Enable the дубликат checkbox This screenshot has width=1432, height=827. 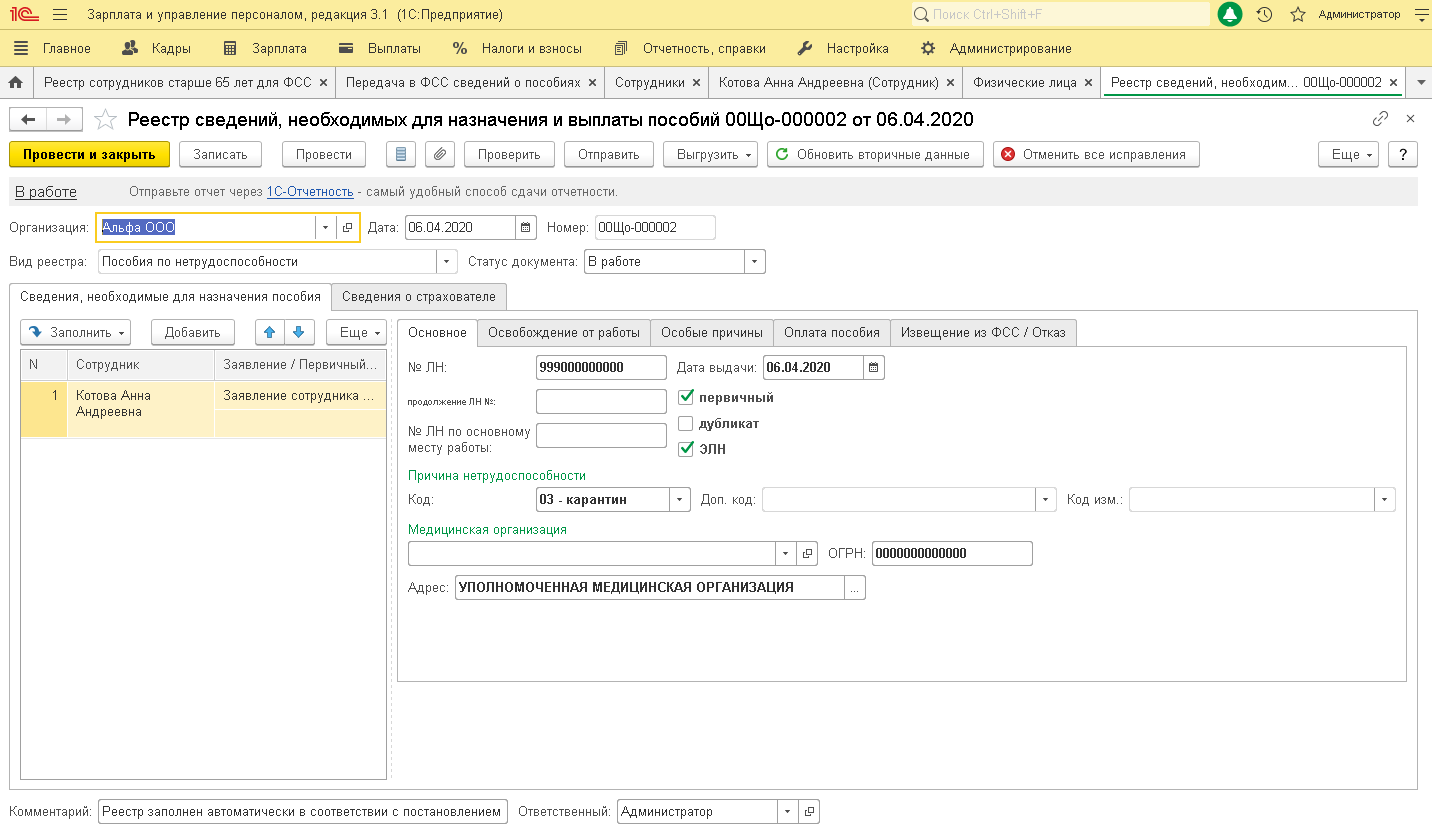pyautogui.click(x=686, y=423)
